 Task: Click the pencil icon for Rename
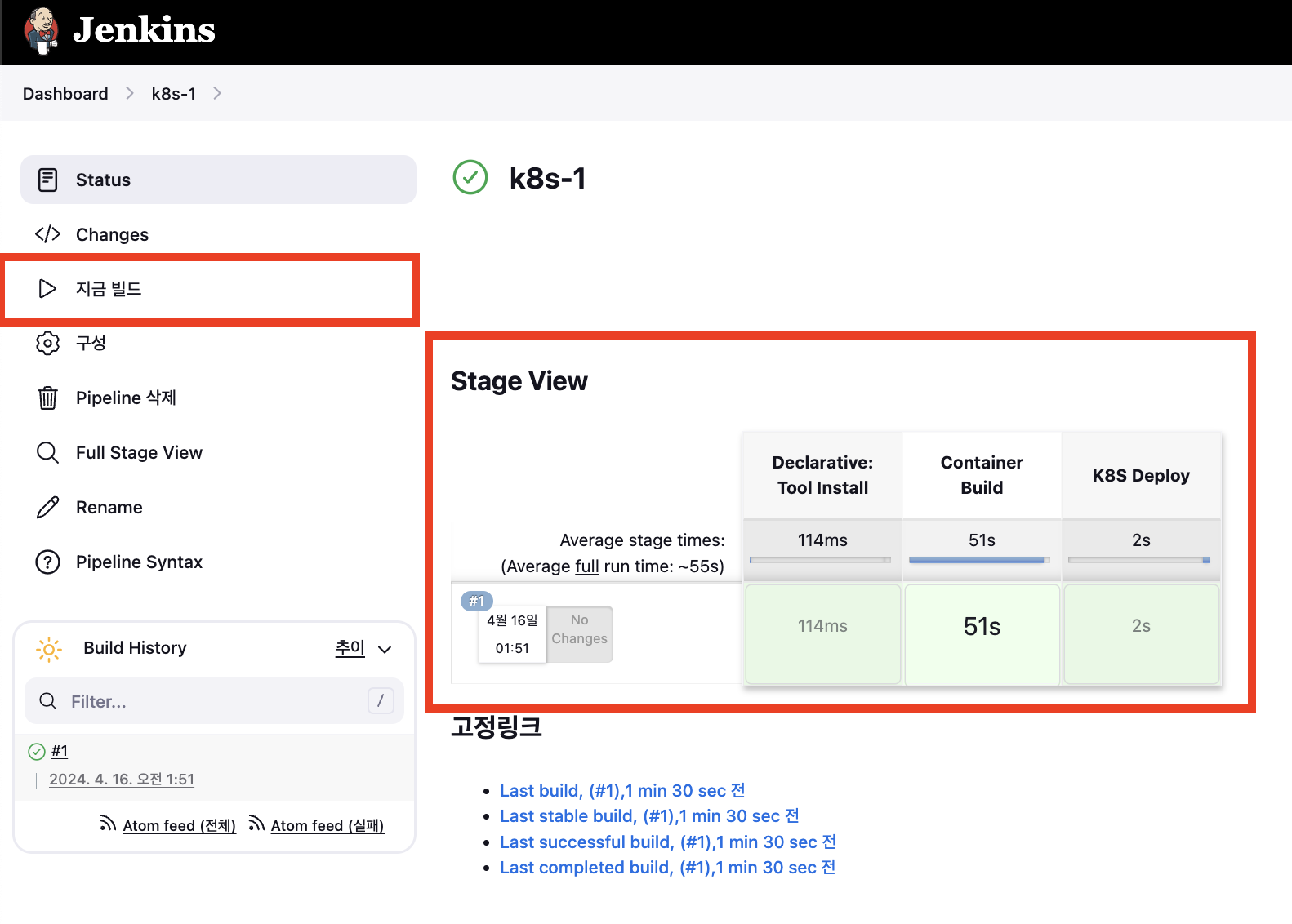(x=48, y=507)
